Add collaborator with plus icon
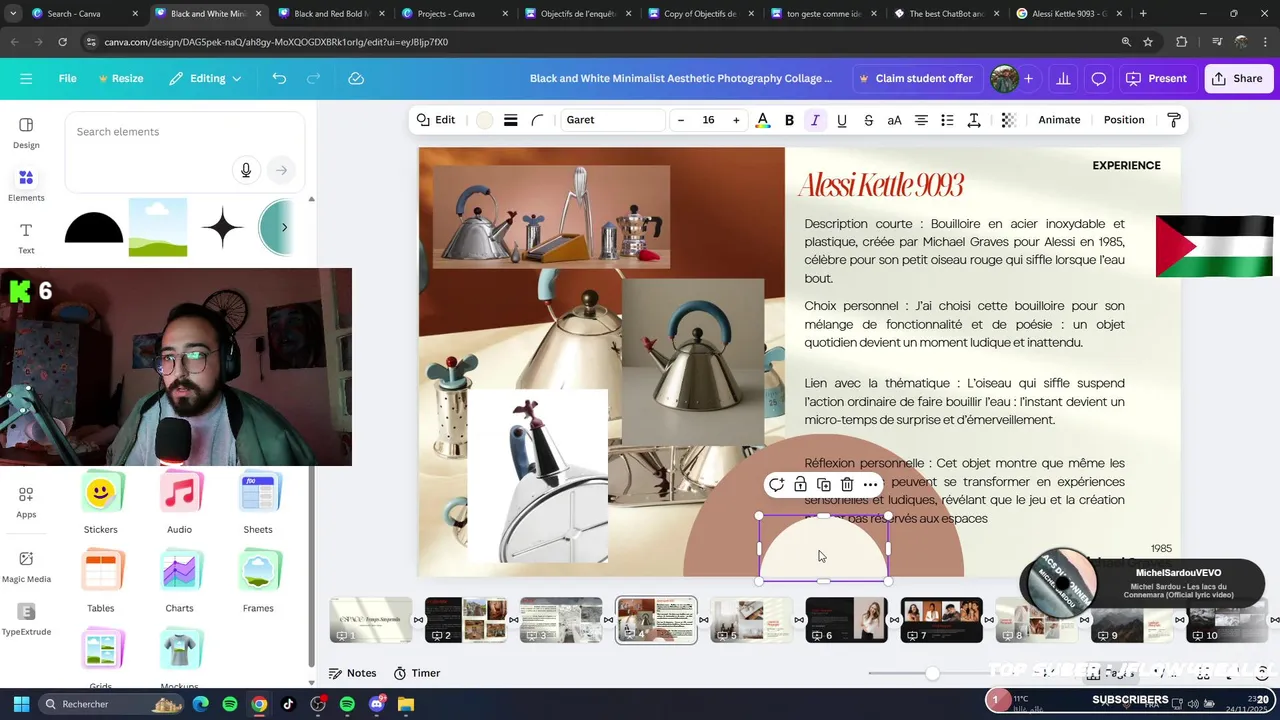Image resolution: width=1280 pixels, height=720 pixels. (x=1028, y=78)
